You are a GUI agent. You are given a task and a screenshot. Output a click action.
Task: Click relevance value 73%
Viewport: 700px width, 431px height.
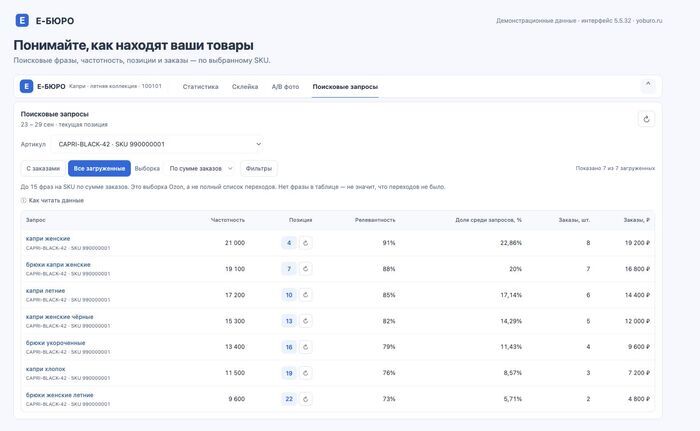point(389,399)
